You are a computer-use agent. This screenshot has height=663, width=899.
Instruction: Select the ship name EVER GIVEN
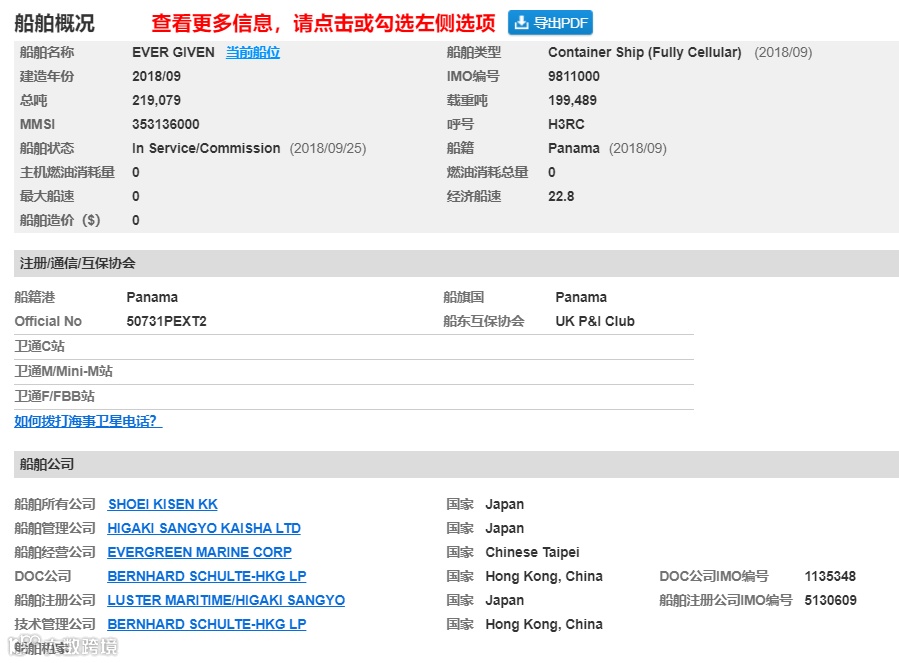click(173, 52)
